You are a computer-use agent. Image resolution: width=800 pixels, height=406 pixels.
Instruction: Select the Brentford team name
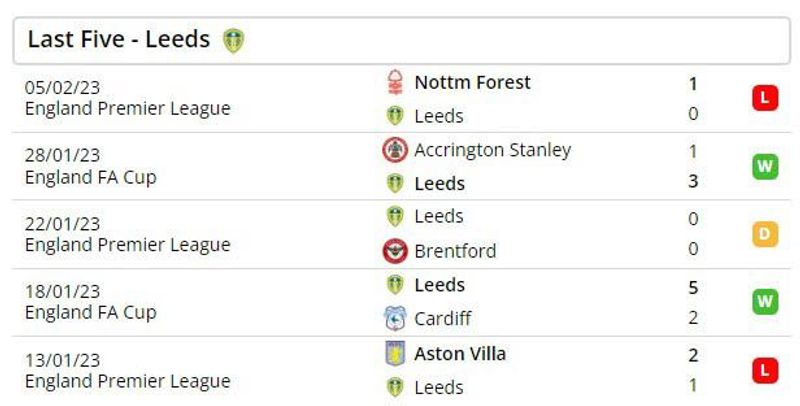455,251
